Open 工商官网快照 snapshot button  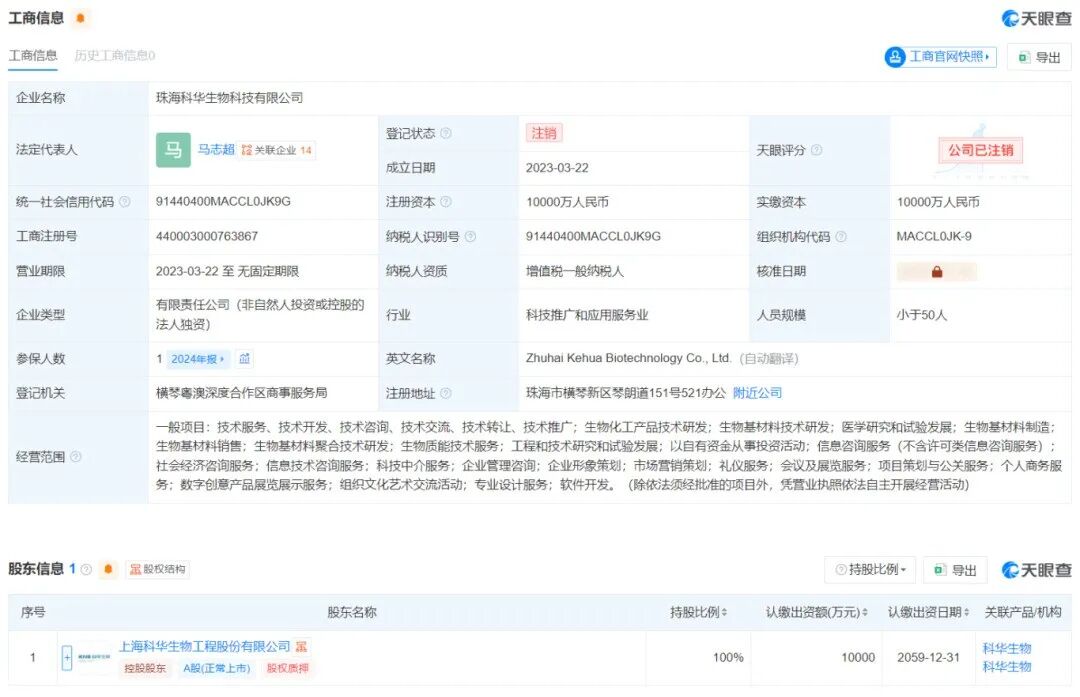pyautogui.click(x=940, y=57)
